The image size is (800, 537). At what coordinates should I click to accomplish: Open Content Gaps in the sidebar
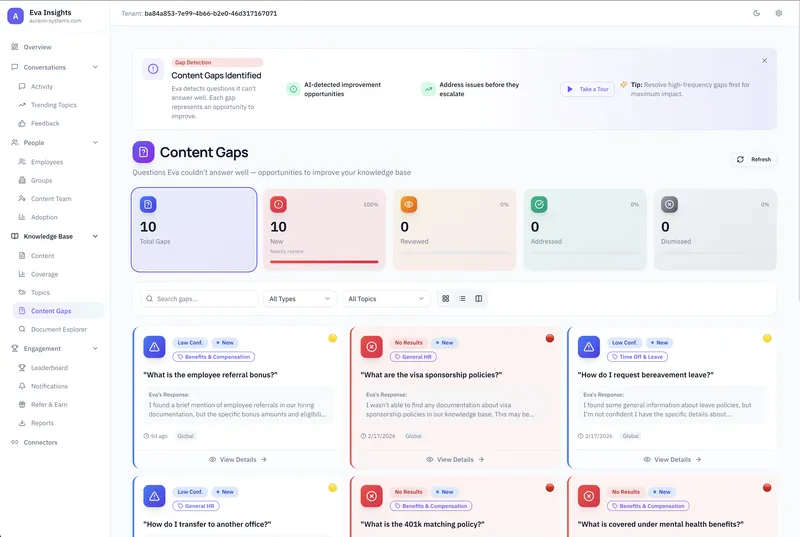coord(58,311)
